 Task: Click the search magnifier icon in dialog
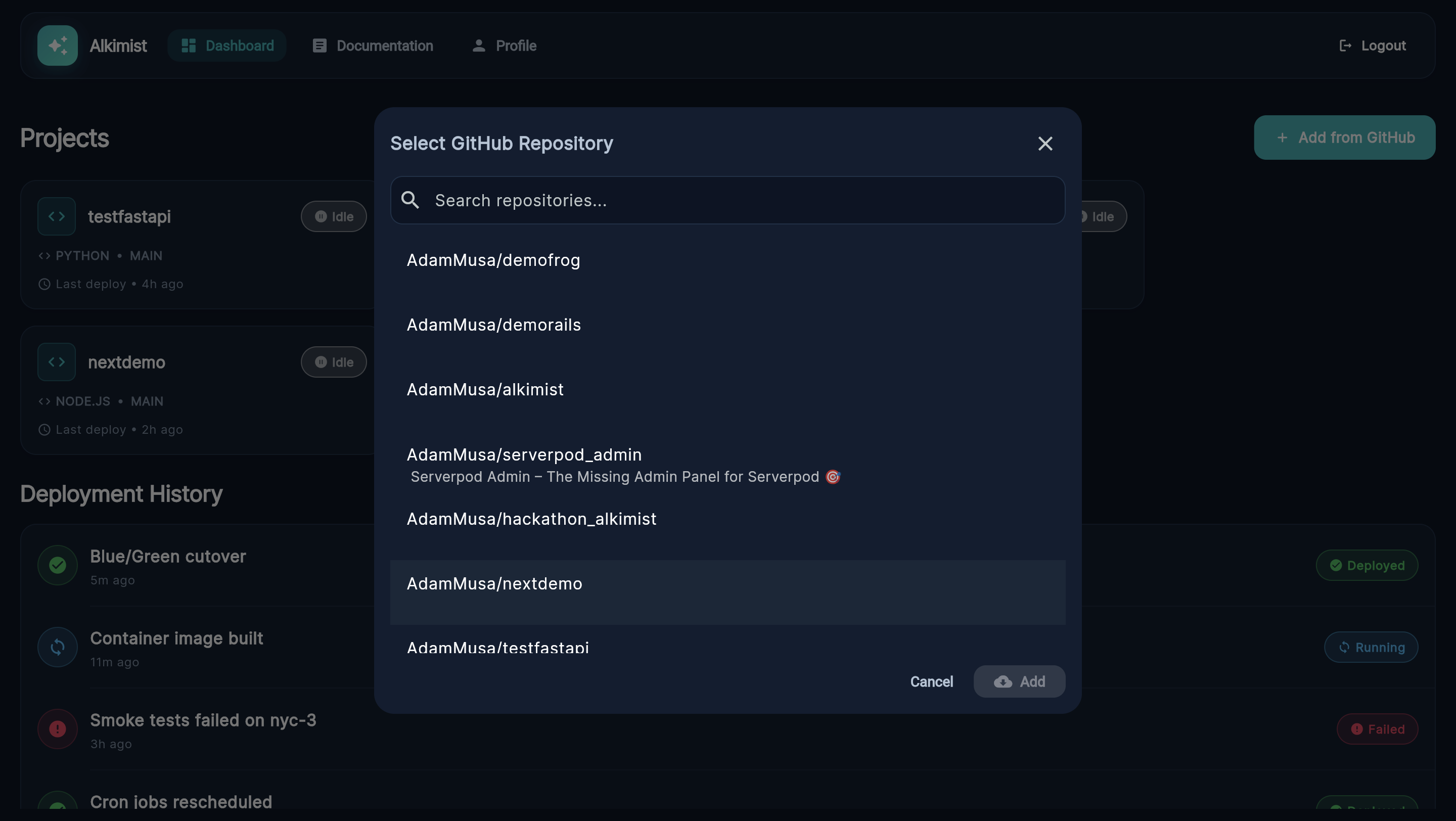[x=410, y=200]
